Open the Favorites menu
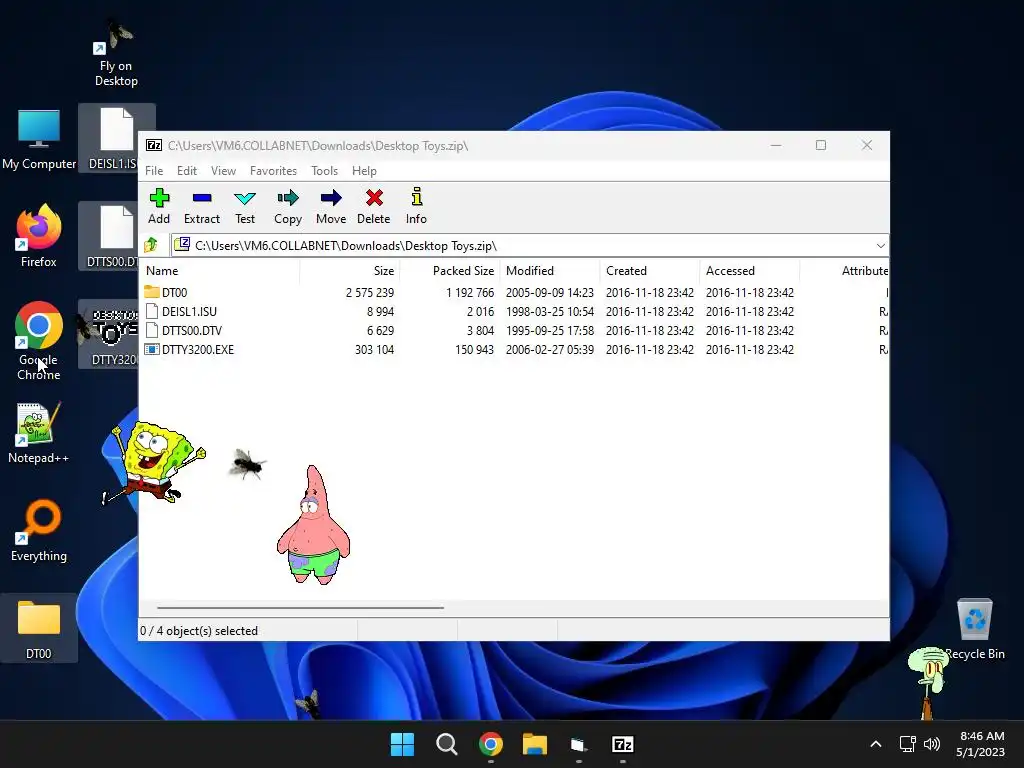The height and width of the screenshot is (768, 1024). pyautogui.click(x=274, y=170)
